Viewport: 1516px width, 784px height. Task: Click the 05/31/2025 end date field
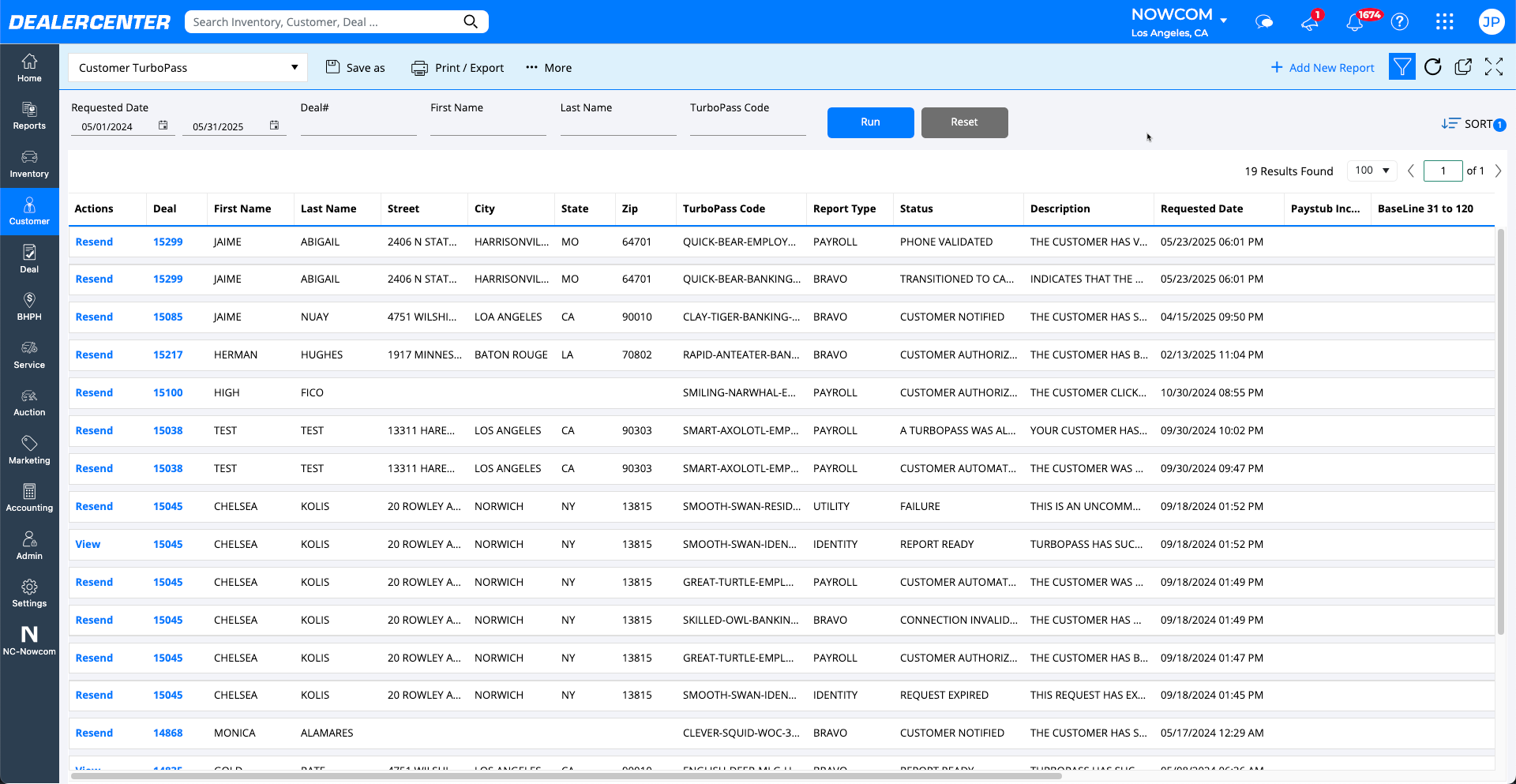[x=224, y=126]
